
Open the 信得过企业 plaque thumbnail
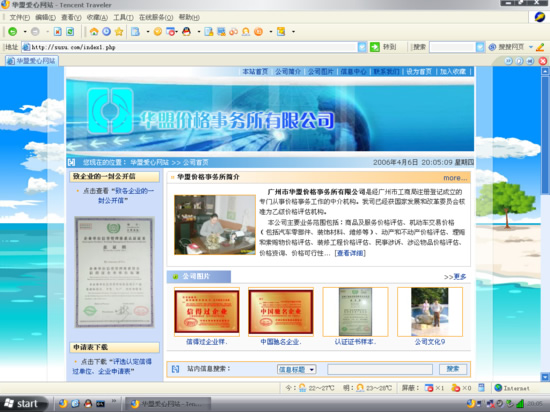[x=207, y=312]
